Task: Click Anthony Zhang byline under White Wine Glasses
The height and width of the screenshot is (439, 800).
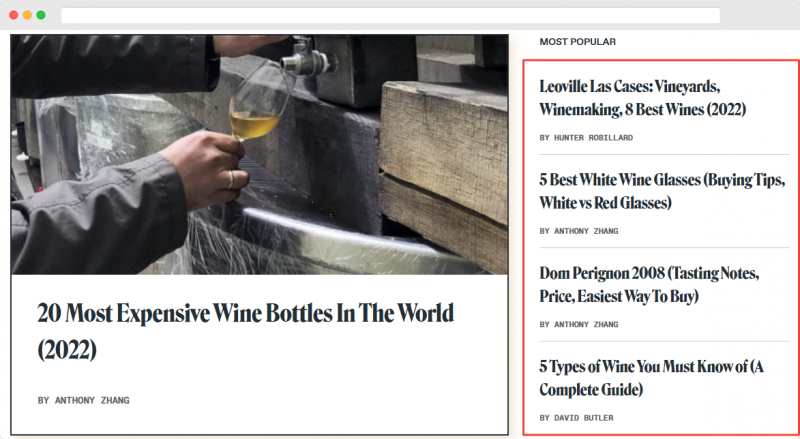Action: 579,231
